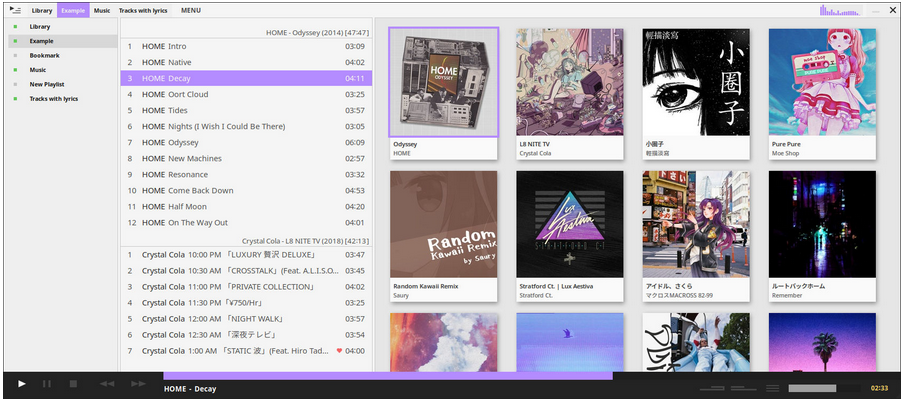
Task: Select track HOME Come Back Down
Action: pyautogui.click(x=246, y=191)
